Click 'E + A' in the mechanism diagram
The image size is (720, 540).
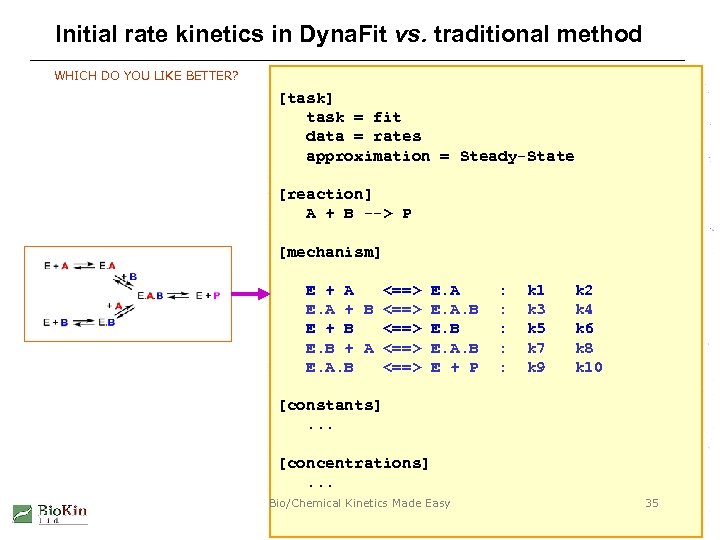click(x=56, y=266)
